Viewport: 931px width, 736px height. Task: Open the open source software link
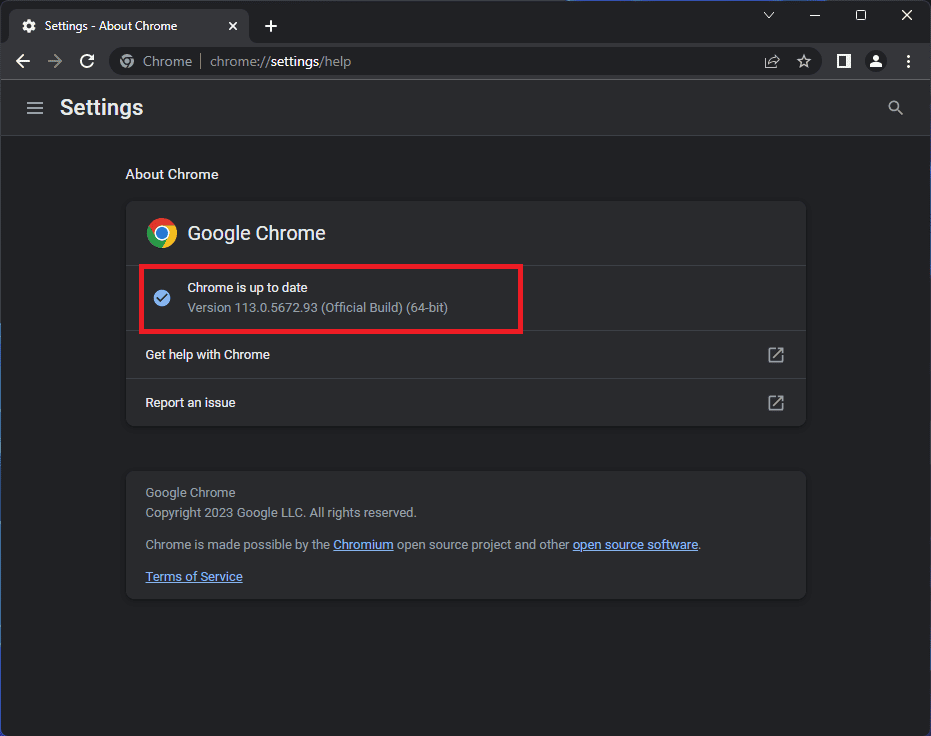[635, 545]
